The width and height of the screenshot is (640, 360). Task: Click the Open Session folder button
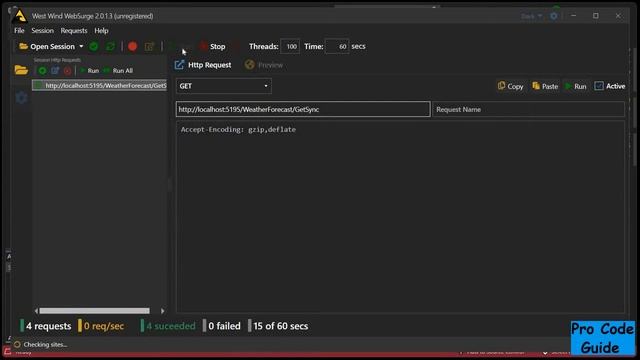47,47
